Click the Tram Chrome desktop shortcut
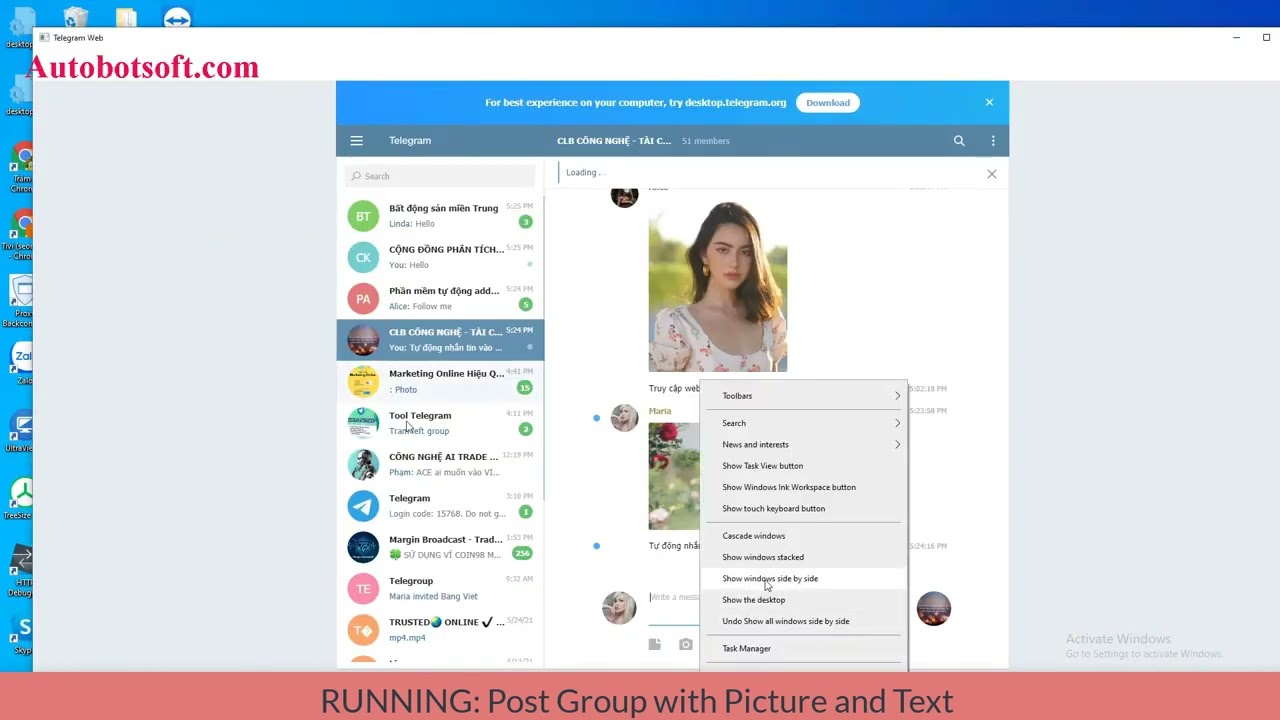Viewport: 1280px width, 720px height. tap(22, 166)
